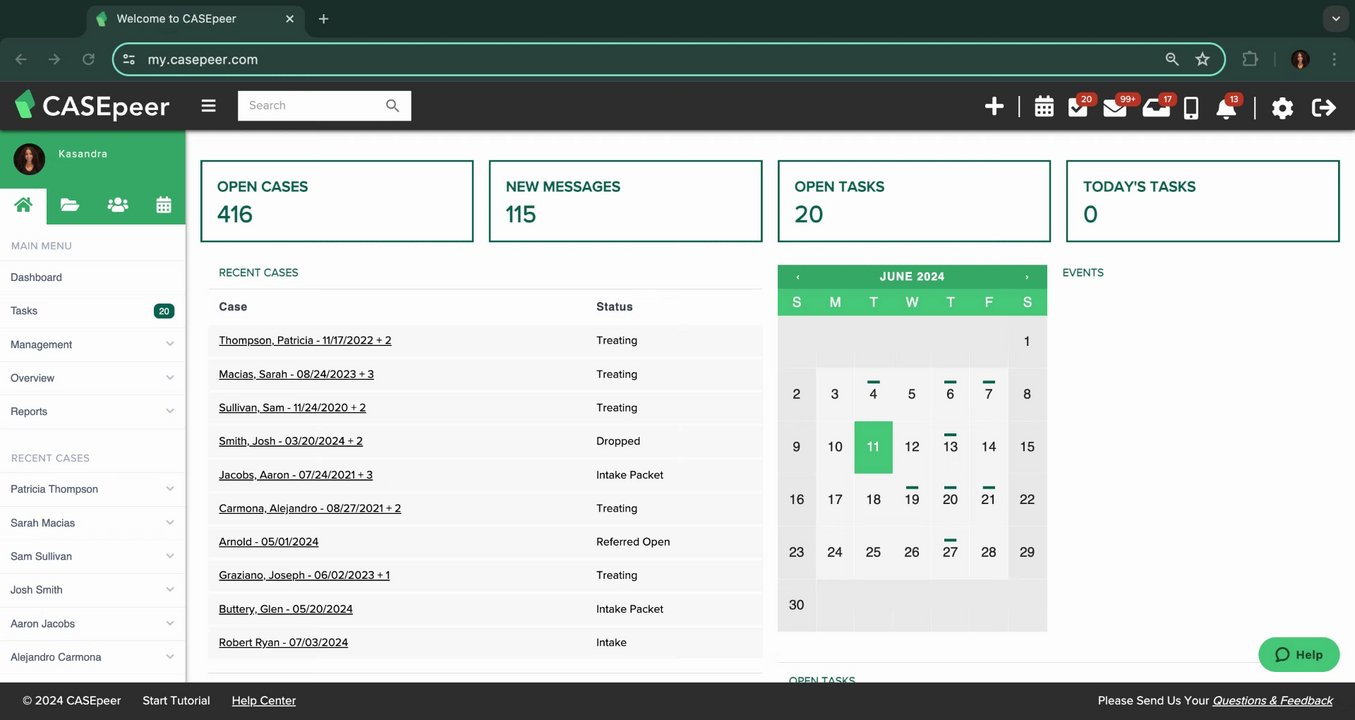
Task: Open the inbox tray icon with badge 17
Action: [1157, 106]
